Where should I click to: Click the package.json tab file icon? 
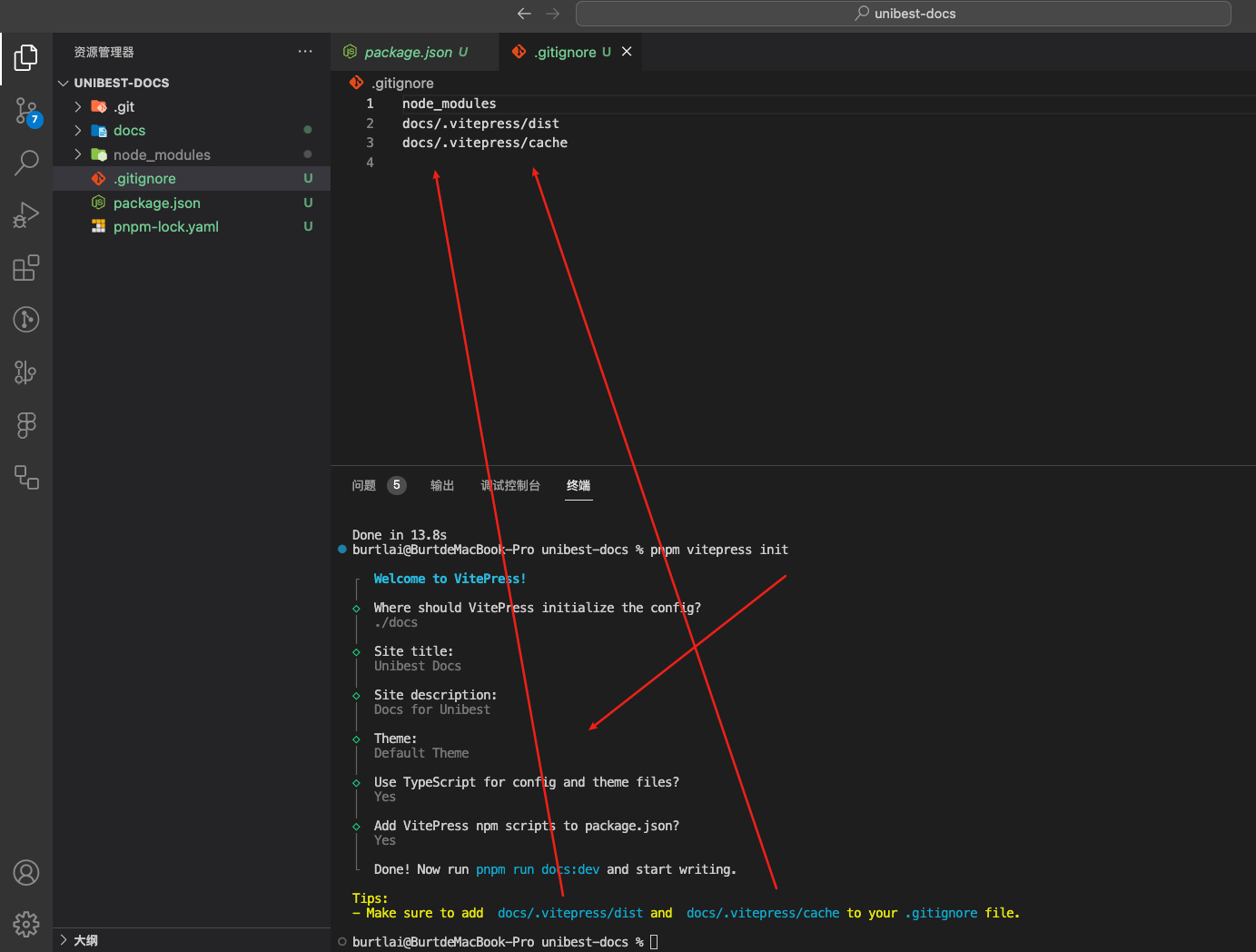click(350, 52)
